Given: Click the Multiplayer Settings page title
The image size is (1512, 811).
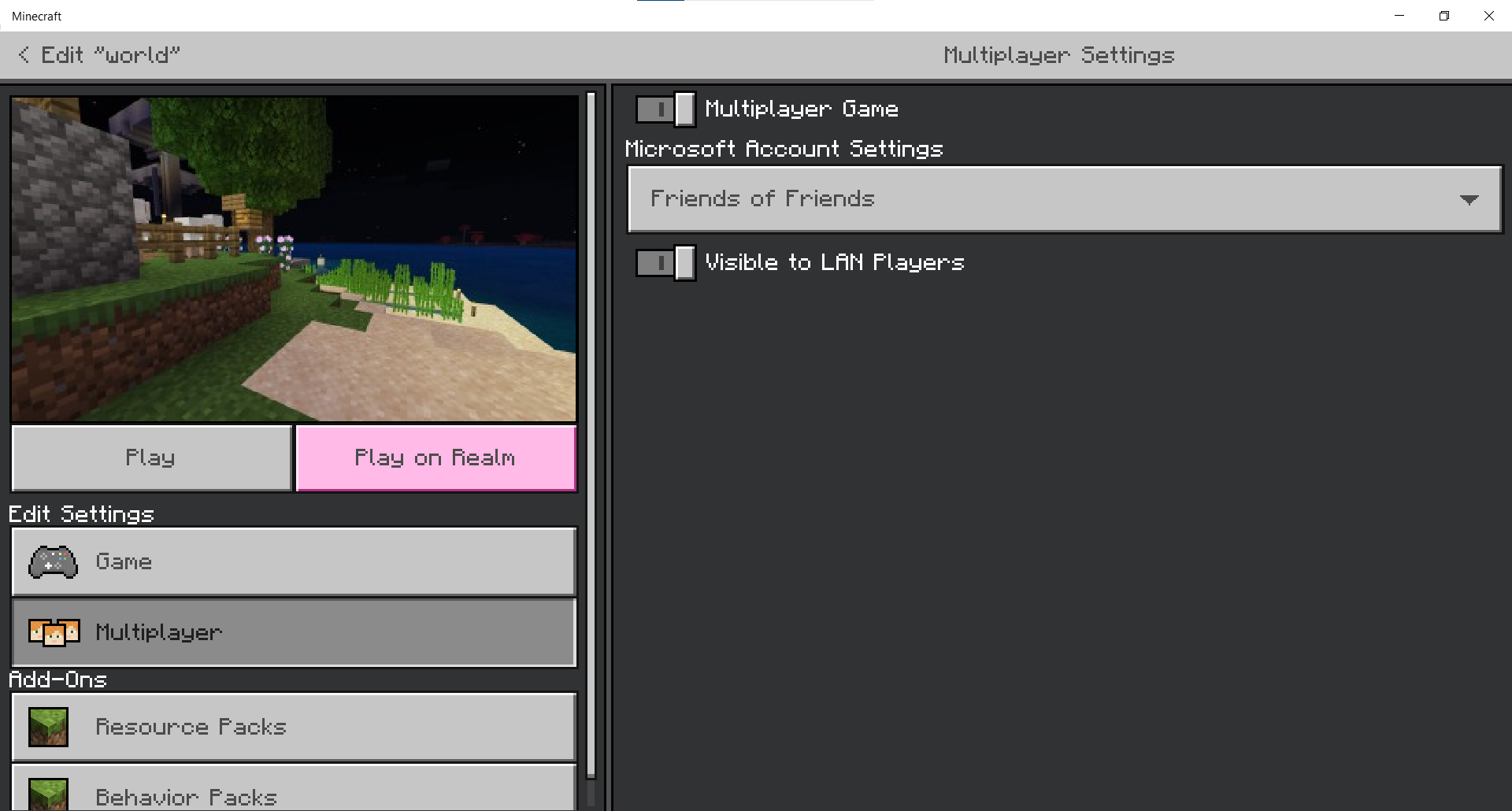Looking at the screenshot, I should [1059, 55].
